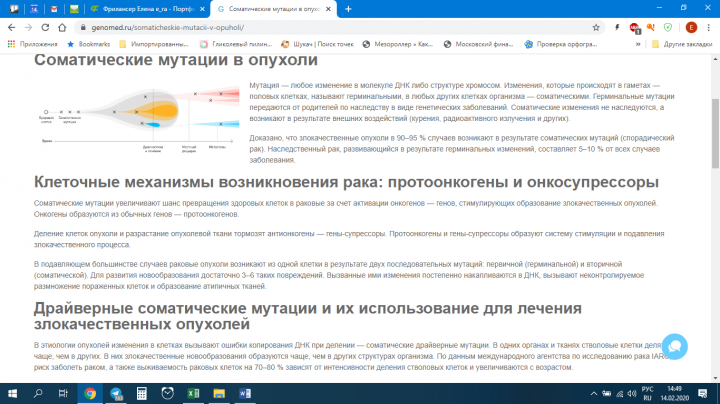Open the volume tray icon
720x404 pixels.
tap(632, 393)
